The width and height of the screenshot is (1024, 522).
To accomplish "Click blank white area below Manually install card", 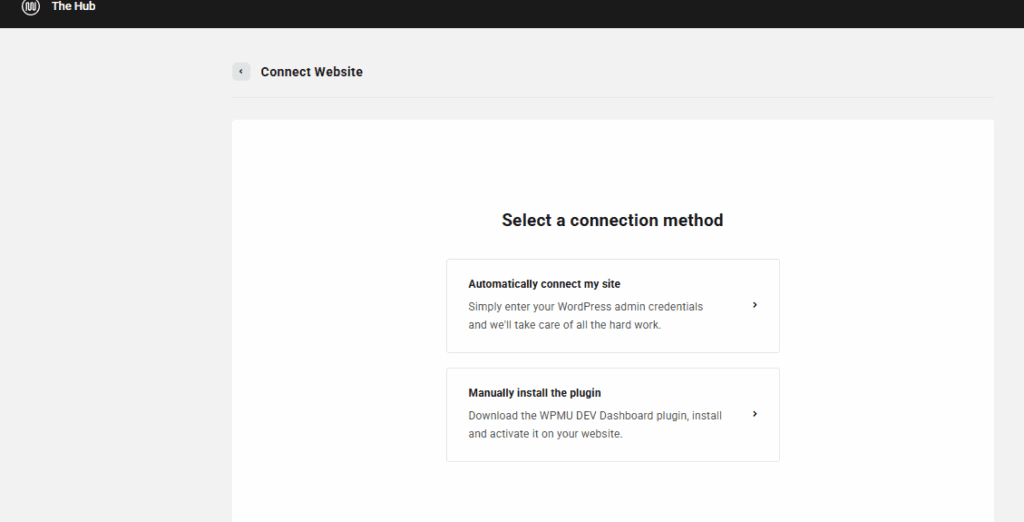I will 612,495.
